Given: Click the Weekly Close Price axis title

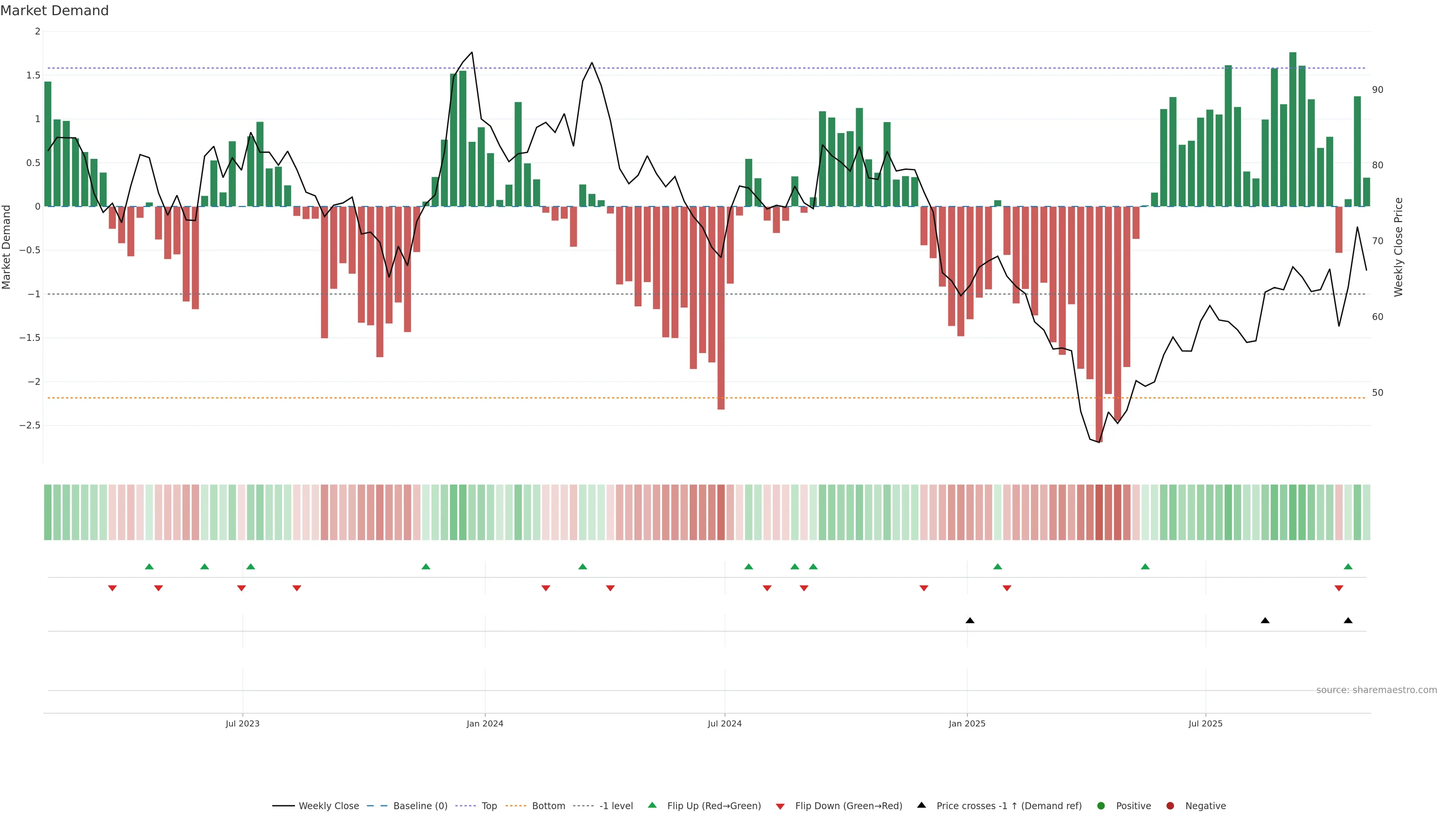Looking at the screenshot, I should point(1398,247).
